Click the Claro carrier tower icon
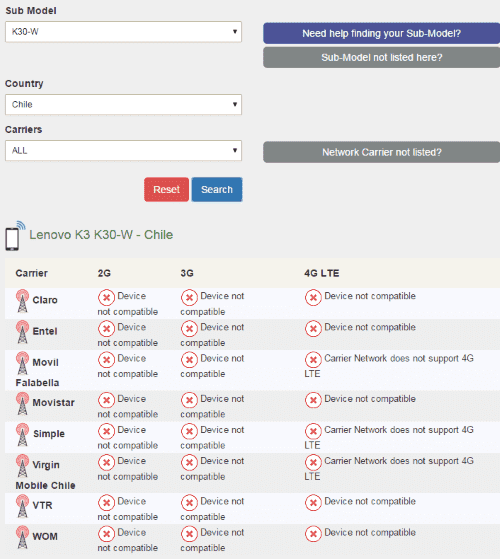Viewport: 500px width, 559px height. point(22,301)
